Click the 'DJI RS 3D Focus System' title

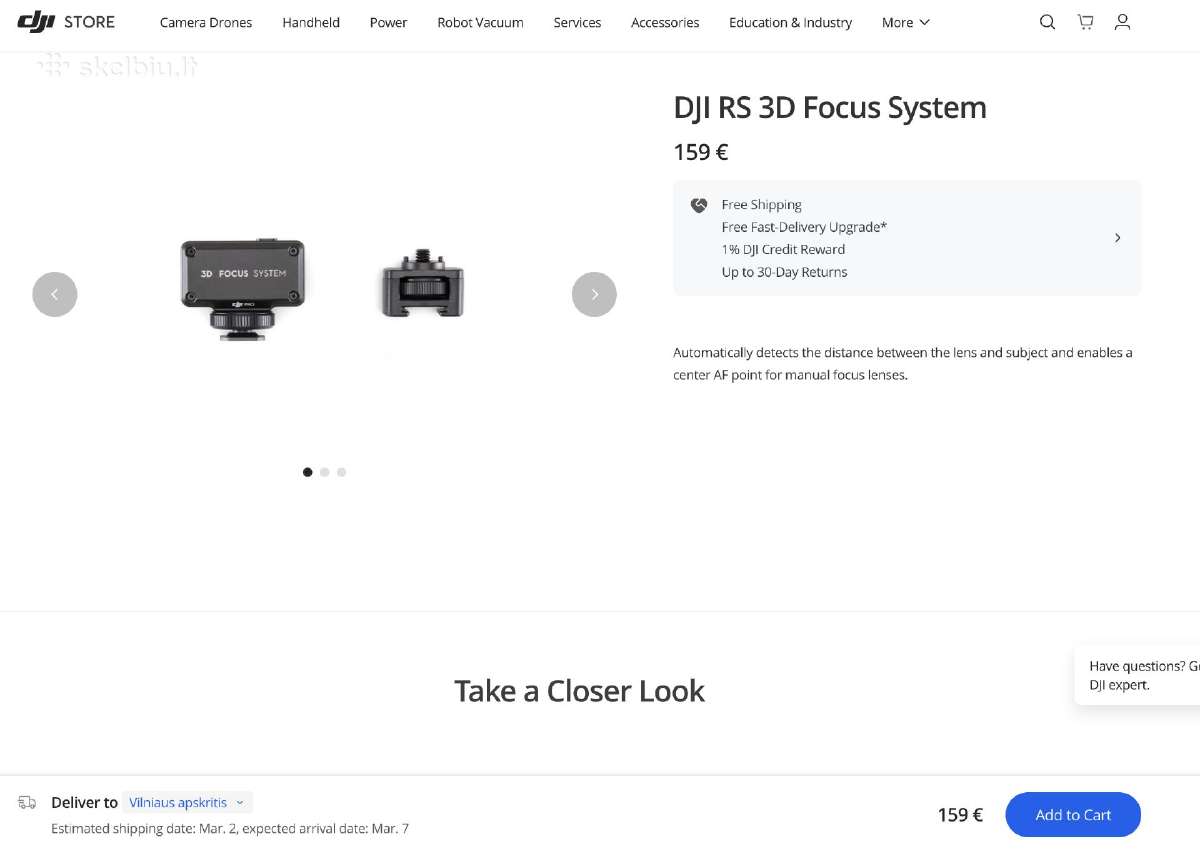830,107
